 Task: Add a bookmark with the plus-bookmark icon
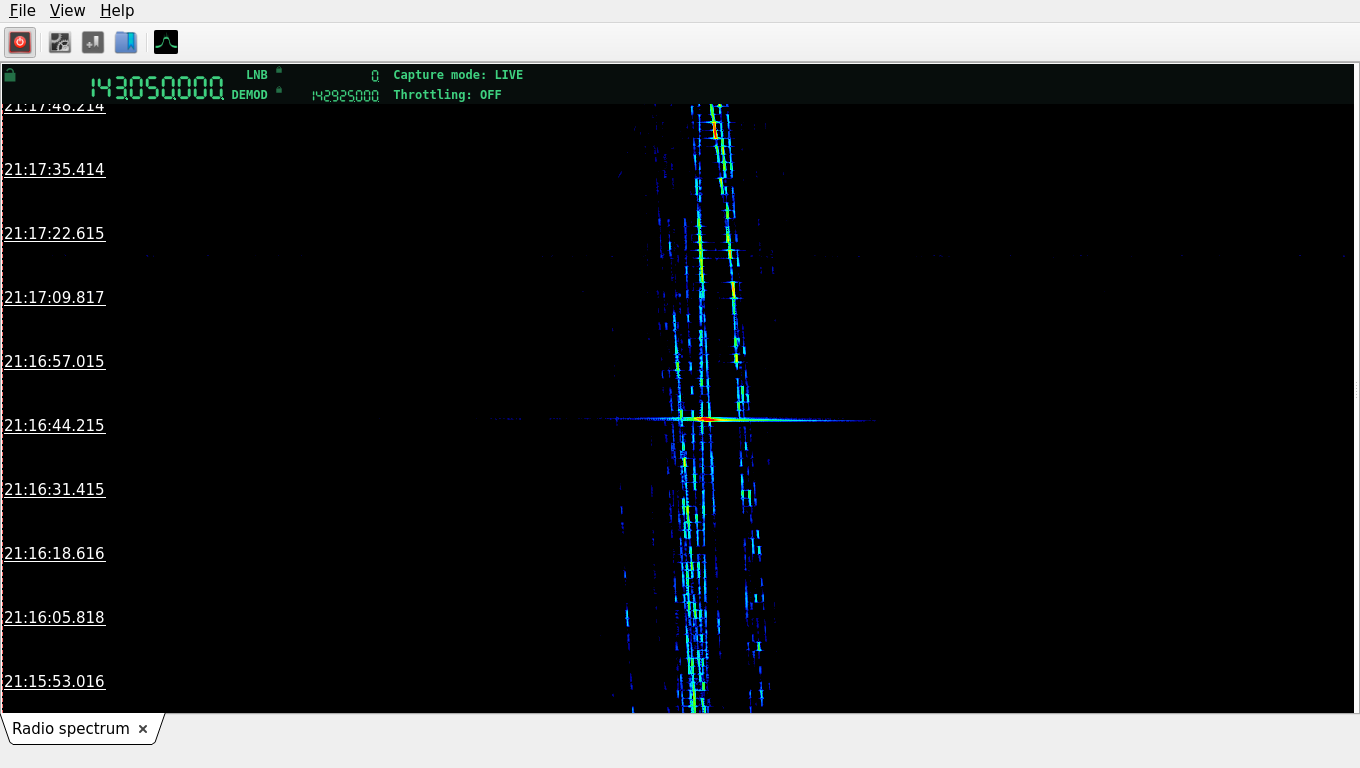pyautogui.click(x=93, y=42)
